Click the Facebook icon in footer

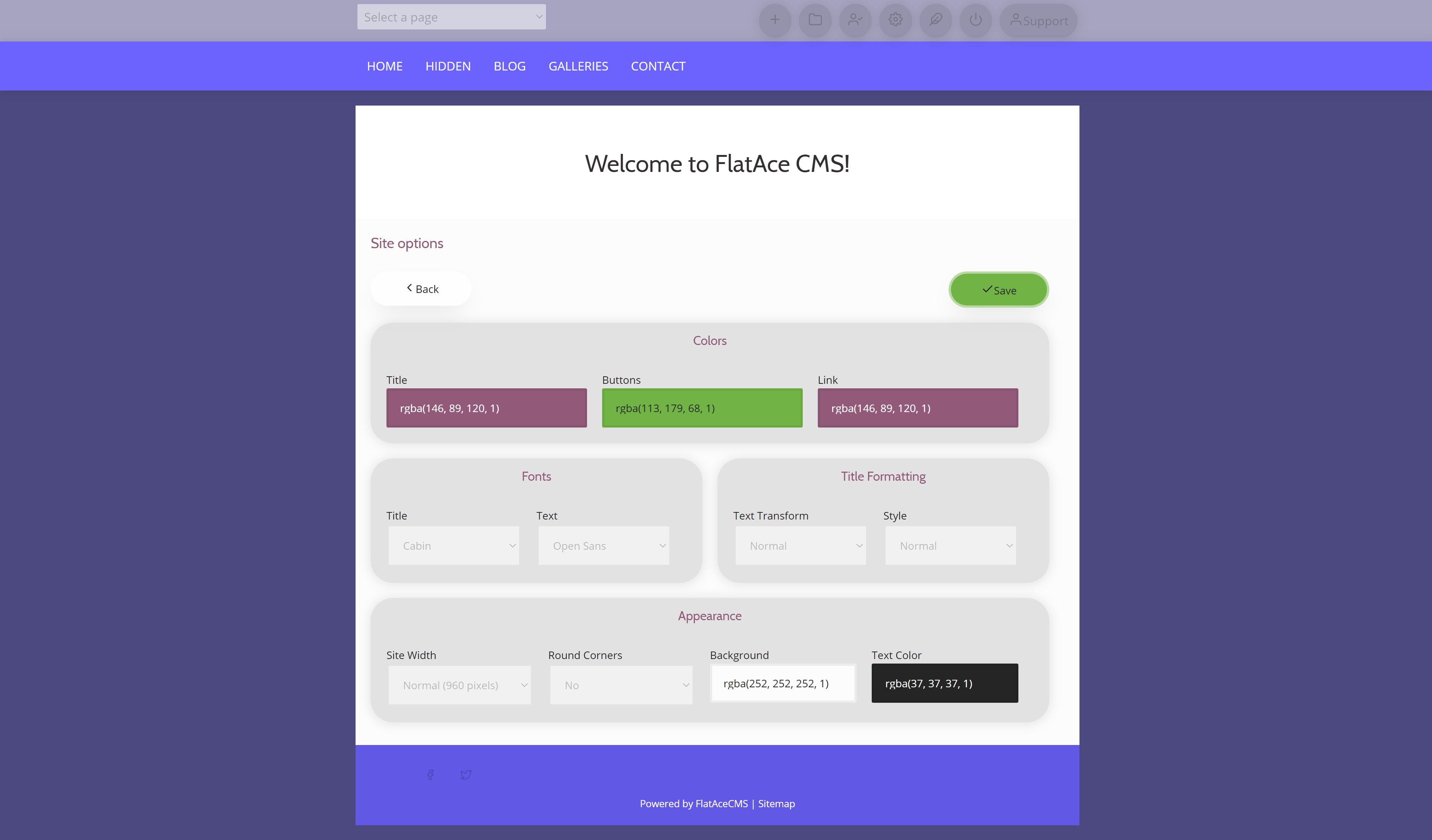point(431,775)
